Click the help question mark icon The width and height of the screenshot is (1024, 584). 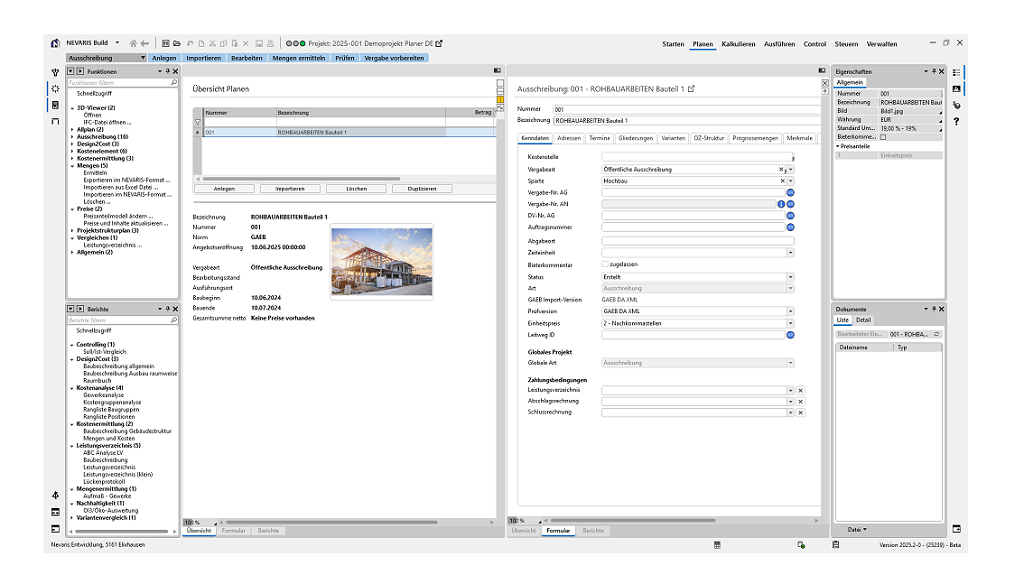point(956,121)
